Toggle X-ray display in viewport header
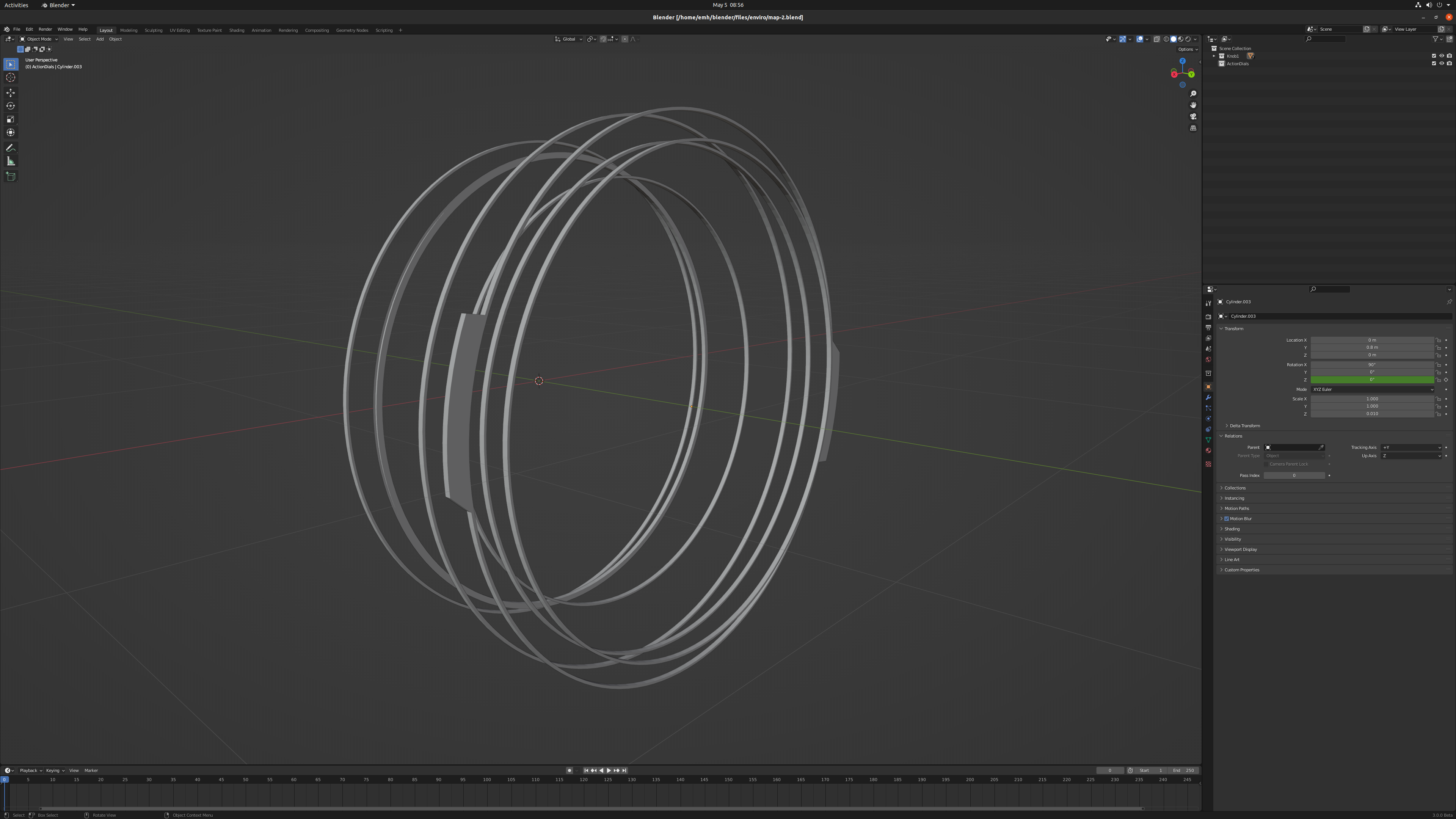Screen dimensions: 1456x819 tap(1156, 39)
